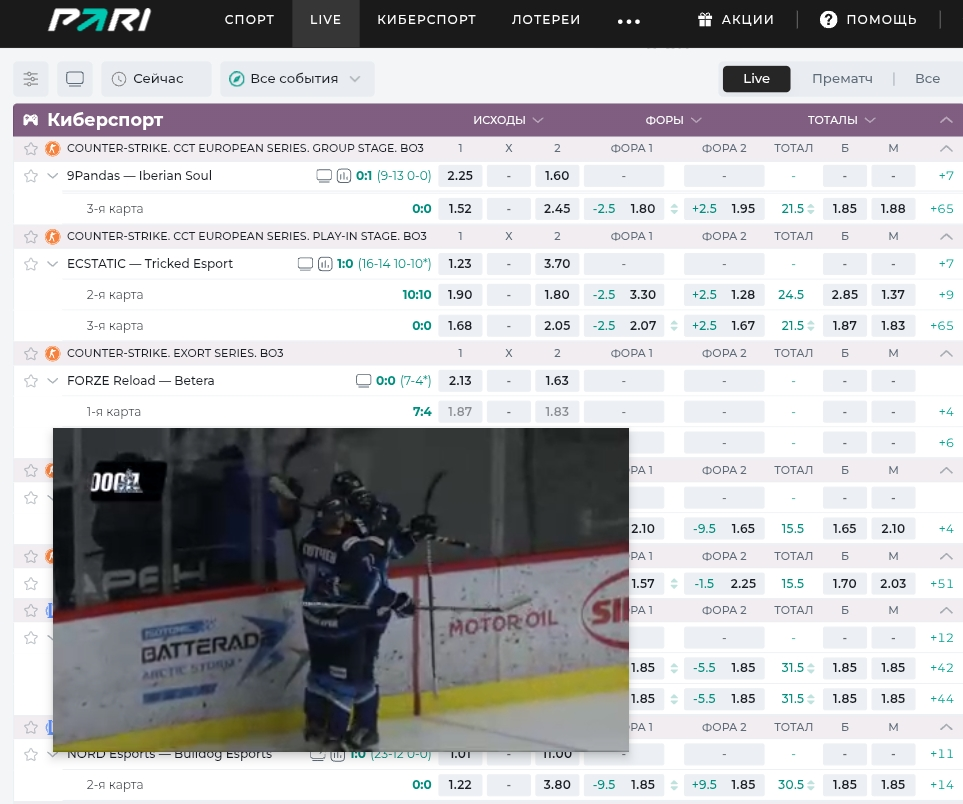This screenshot has width=963, height=804.
Task: Open the filter settings sliders icon
Action: (31, 79)
